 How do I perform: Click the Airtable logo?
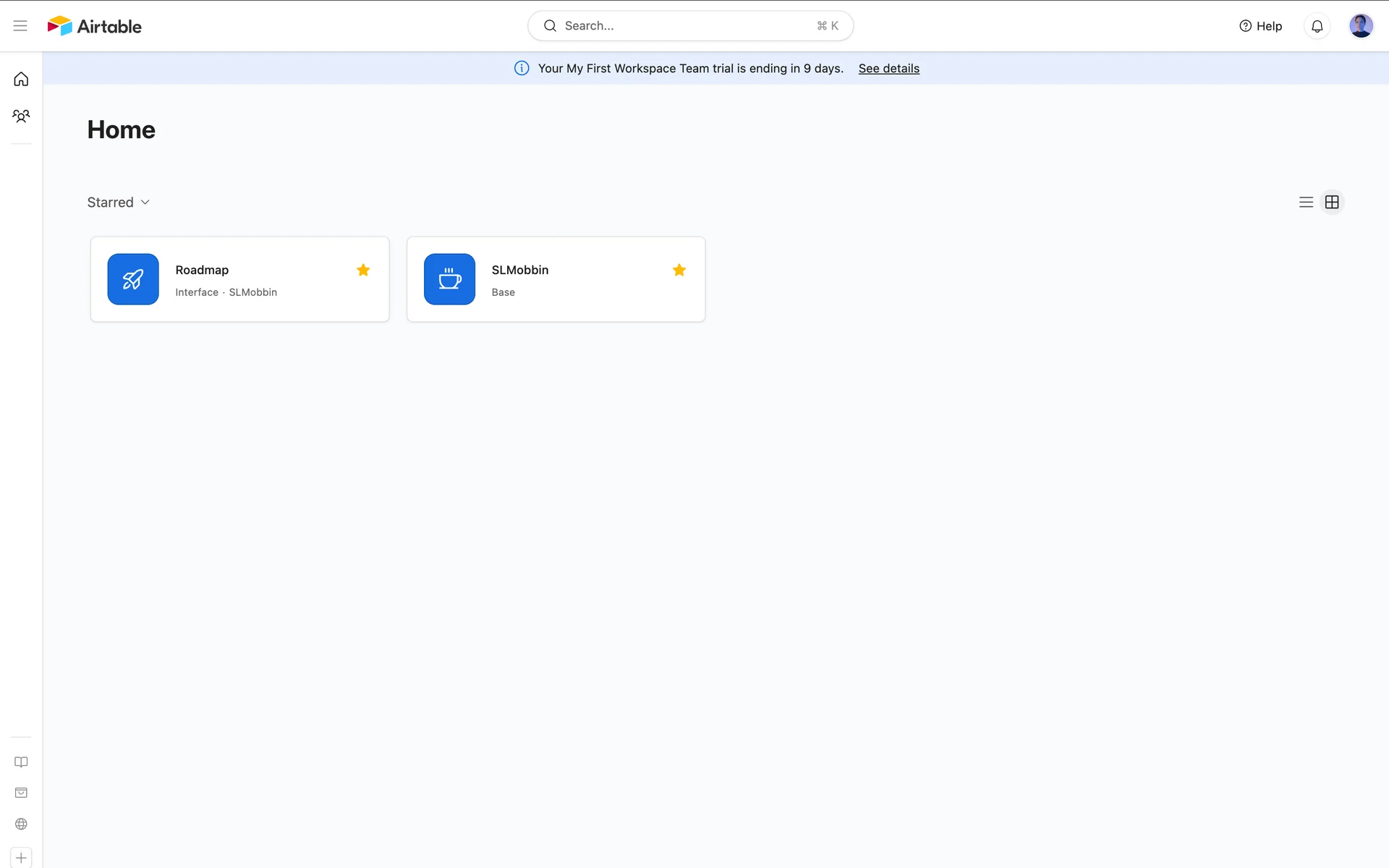tap(95, 26)
